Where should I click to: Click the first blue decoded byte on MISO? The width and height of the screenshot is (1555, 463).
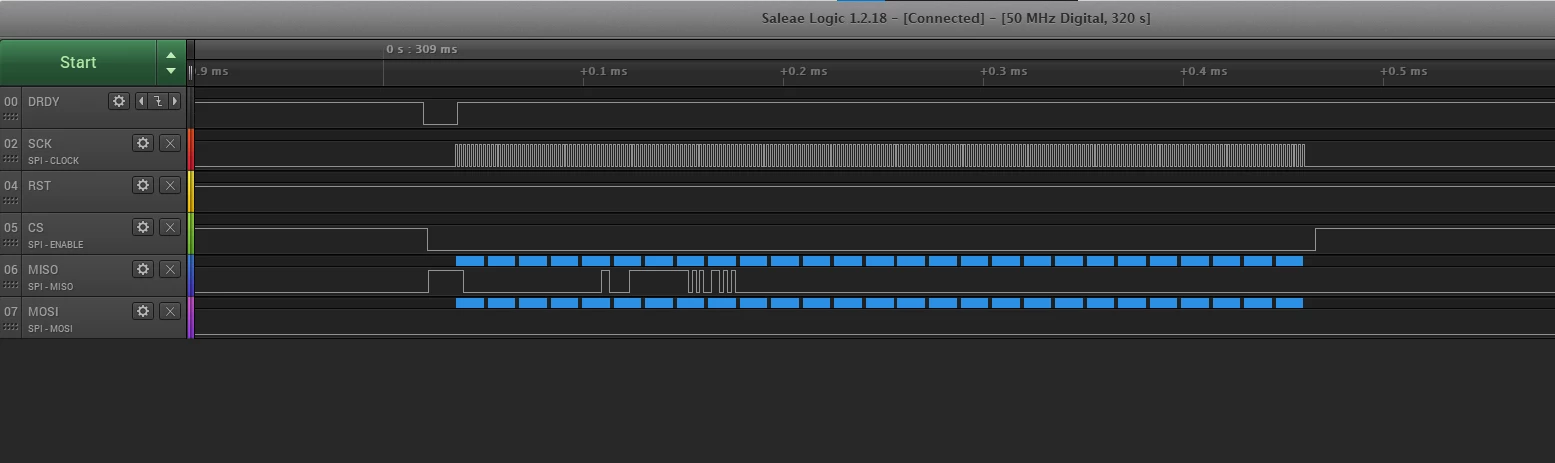point(470,261)
